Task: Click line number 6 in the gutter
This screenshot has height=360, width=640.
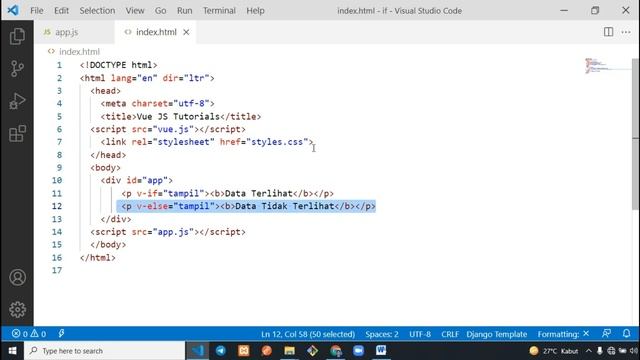Action: tap(60, 129)
